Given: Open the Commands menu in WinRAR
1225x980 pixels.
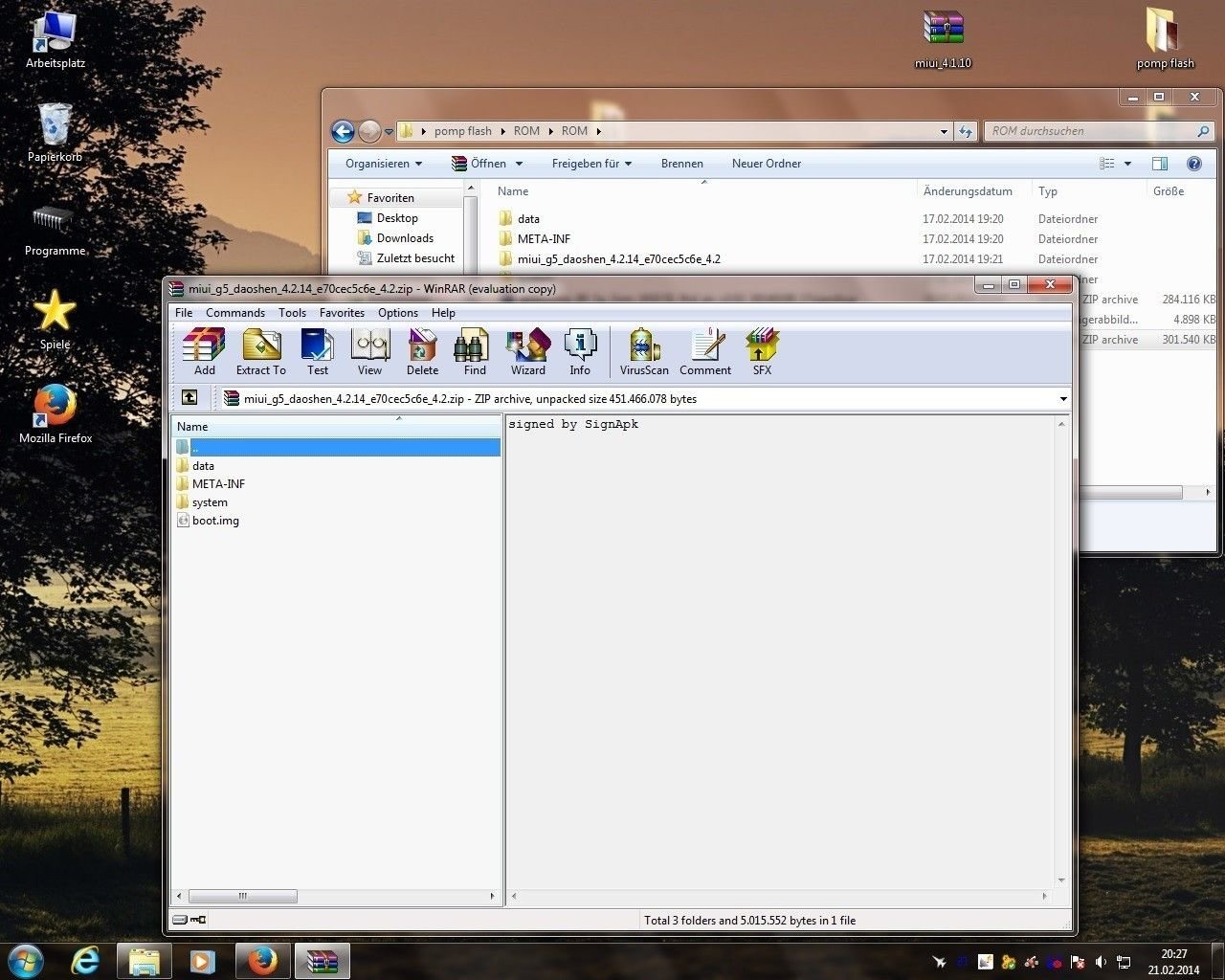Looking at the screenshot, I should point(235,313).
